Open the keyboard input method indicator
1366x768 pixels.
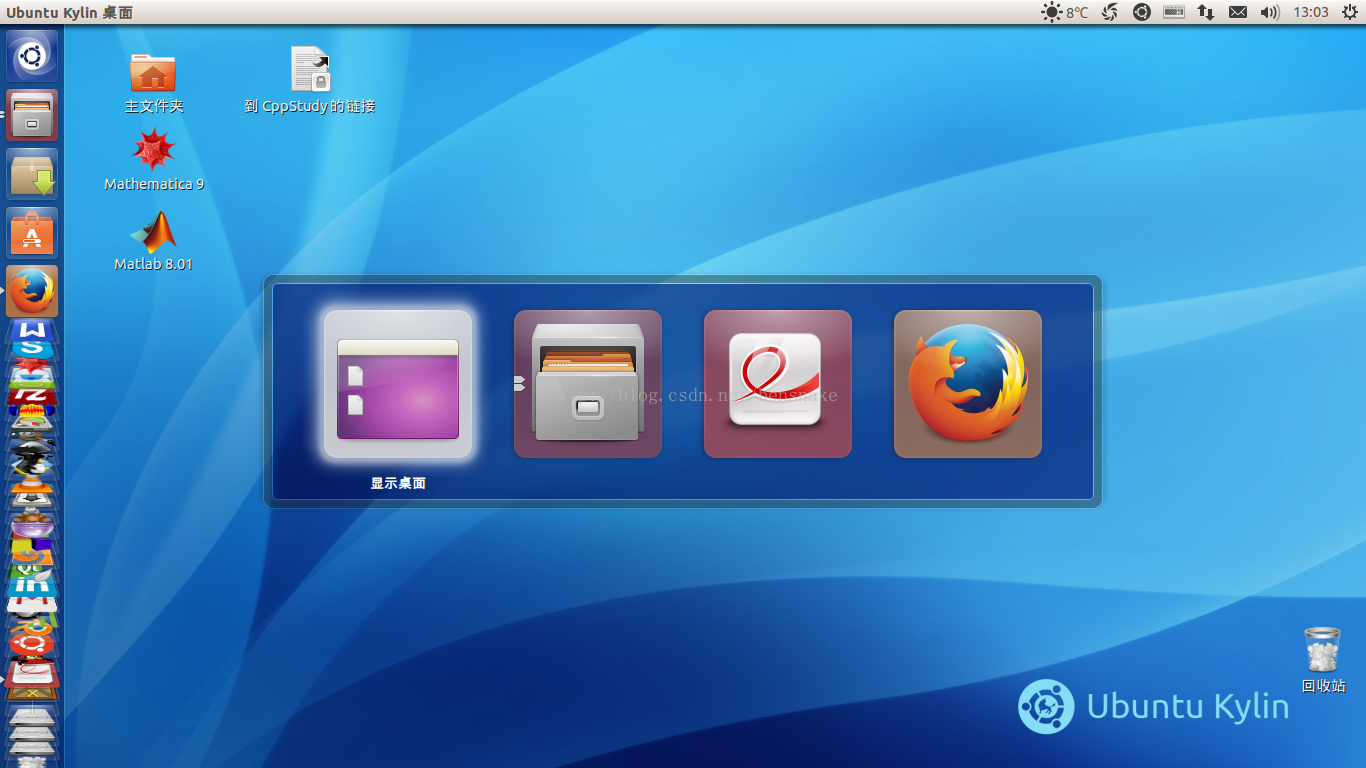(x=1174, y=12)
